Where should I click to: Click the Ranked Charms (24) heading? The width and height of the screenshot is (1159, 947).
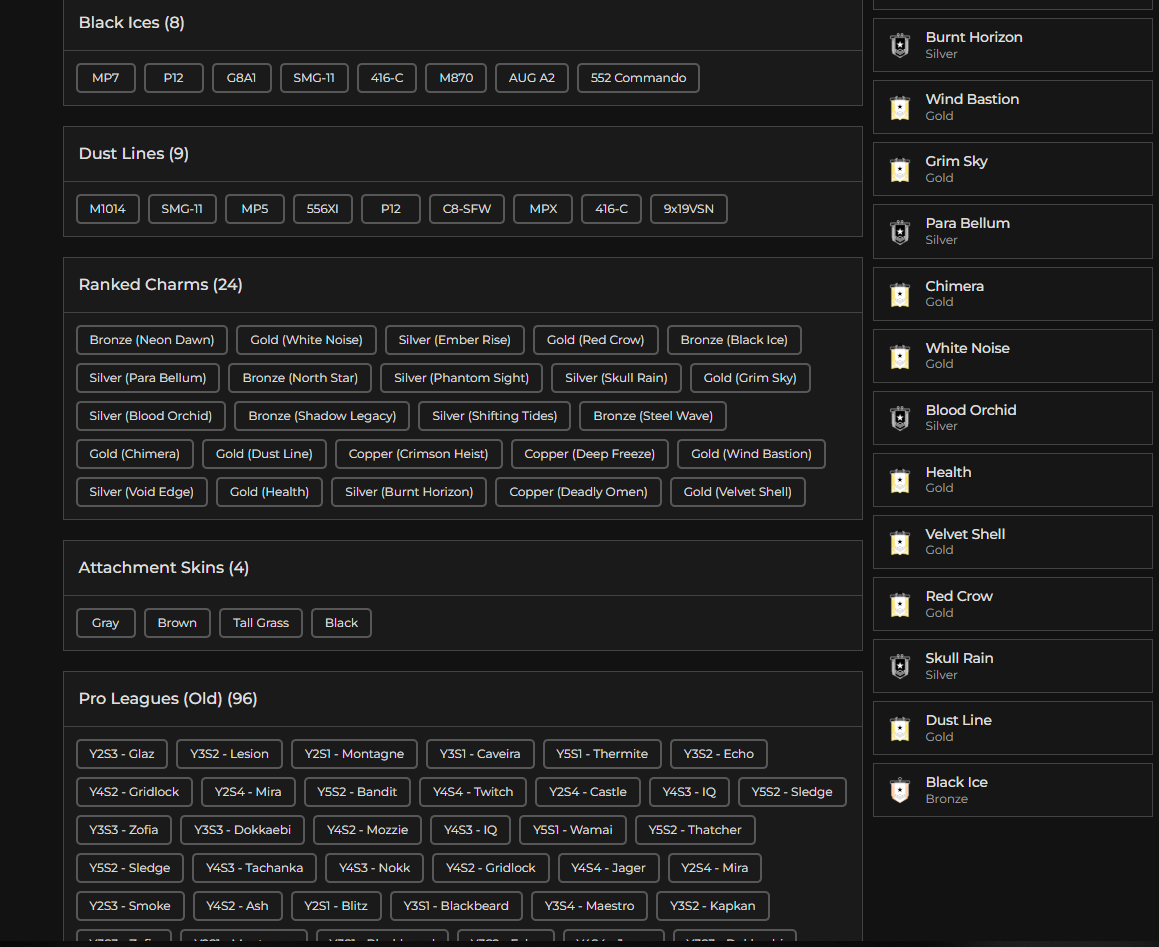(x=160, y=285)
